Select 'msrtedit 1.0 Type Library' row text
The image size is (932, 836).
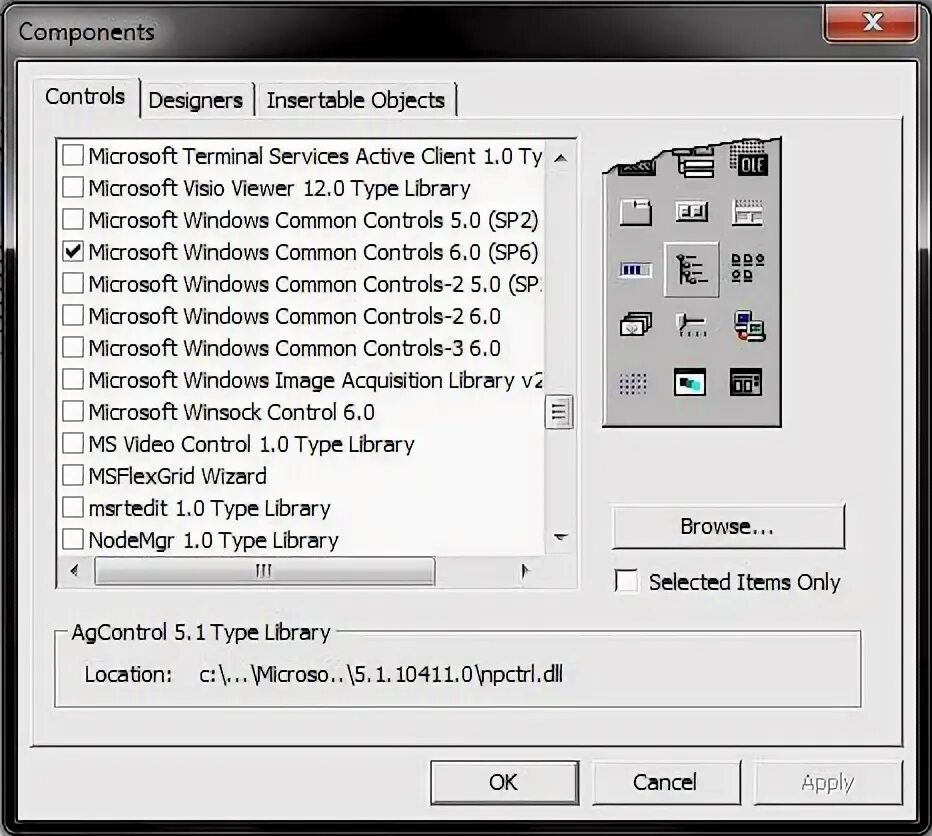209,508
